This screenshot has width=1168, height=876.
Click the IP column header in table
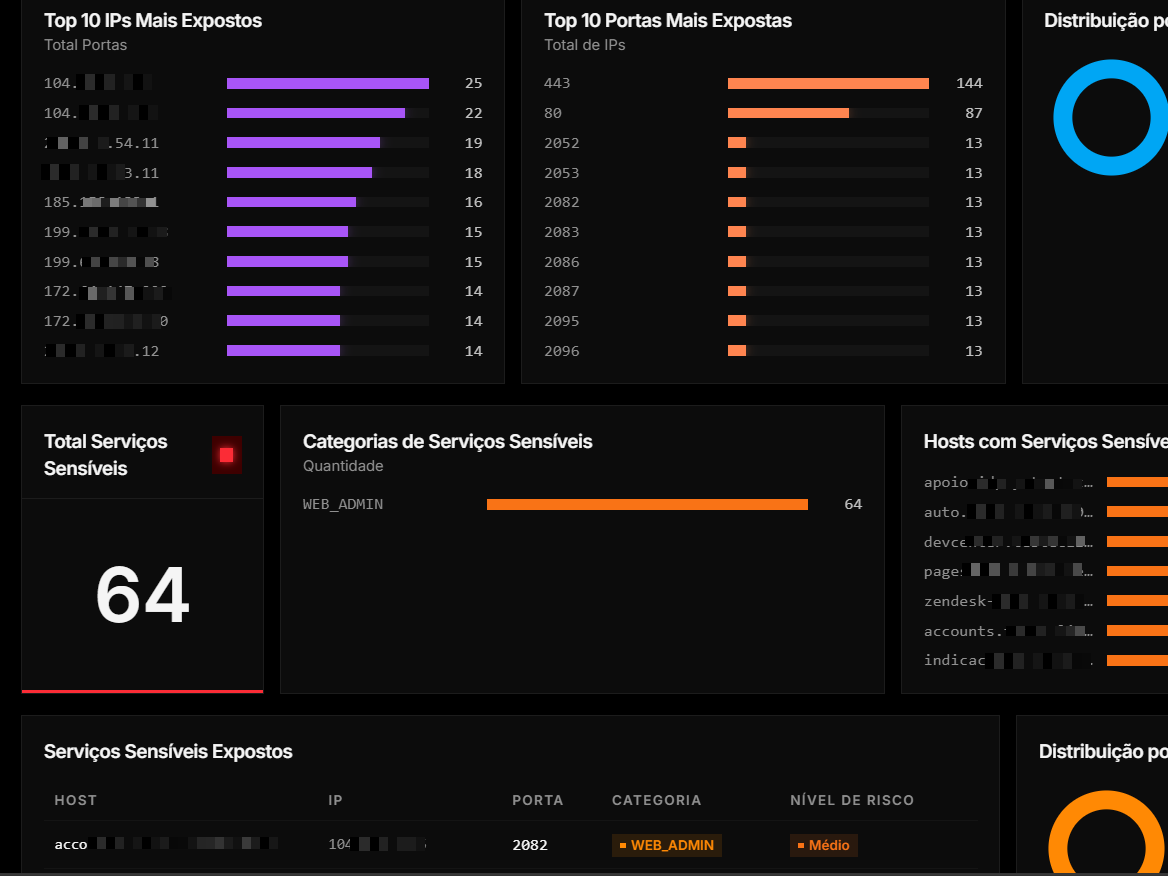pos(335,800)
